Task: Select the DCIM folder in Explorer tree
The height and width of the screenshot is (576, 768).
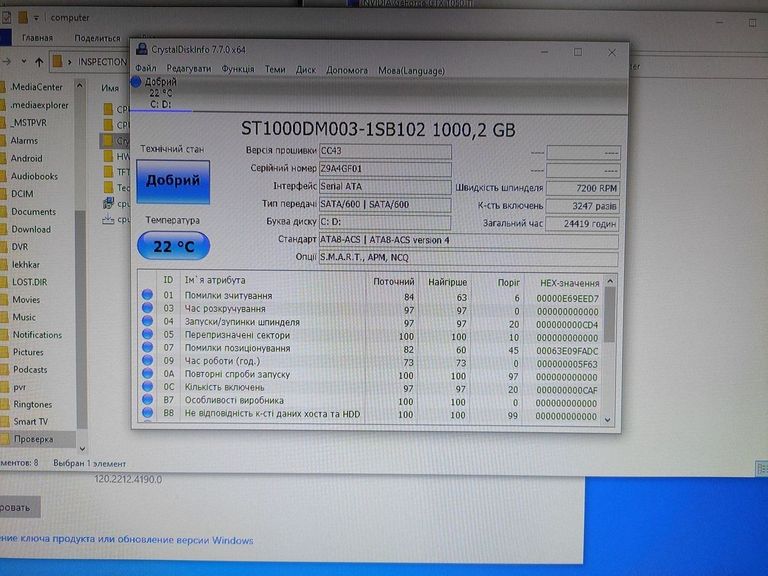Action: pos(22,193)
